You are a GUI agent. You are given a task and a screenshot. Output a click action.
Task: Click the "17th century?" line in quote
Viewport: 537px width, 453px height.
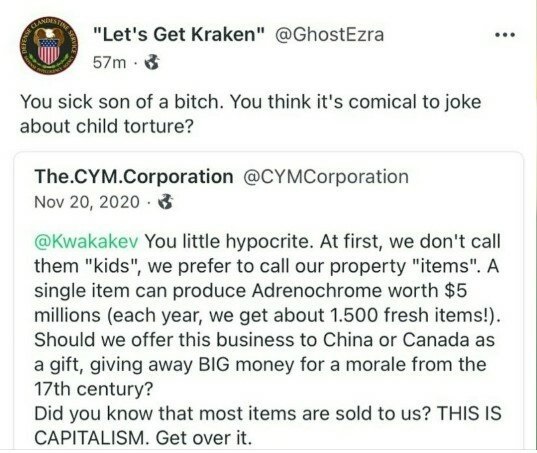coord(93,389)
